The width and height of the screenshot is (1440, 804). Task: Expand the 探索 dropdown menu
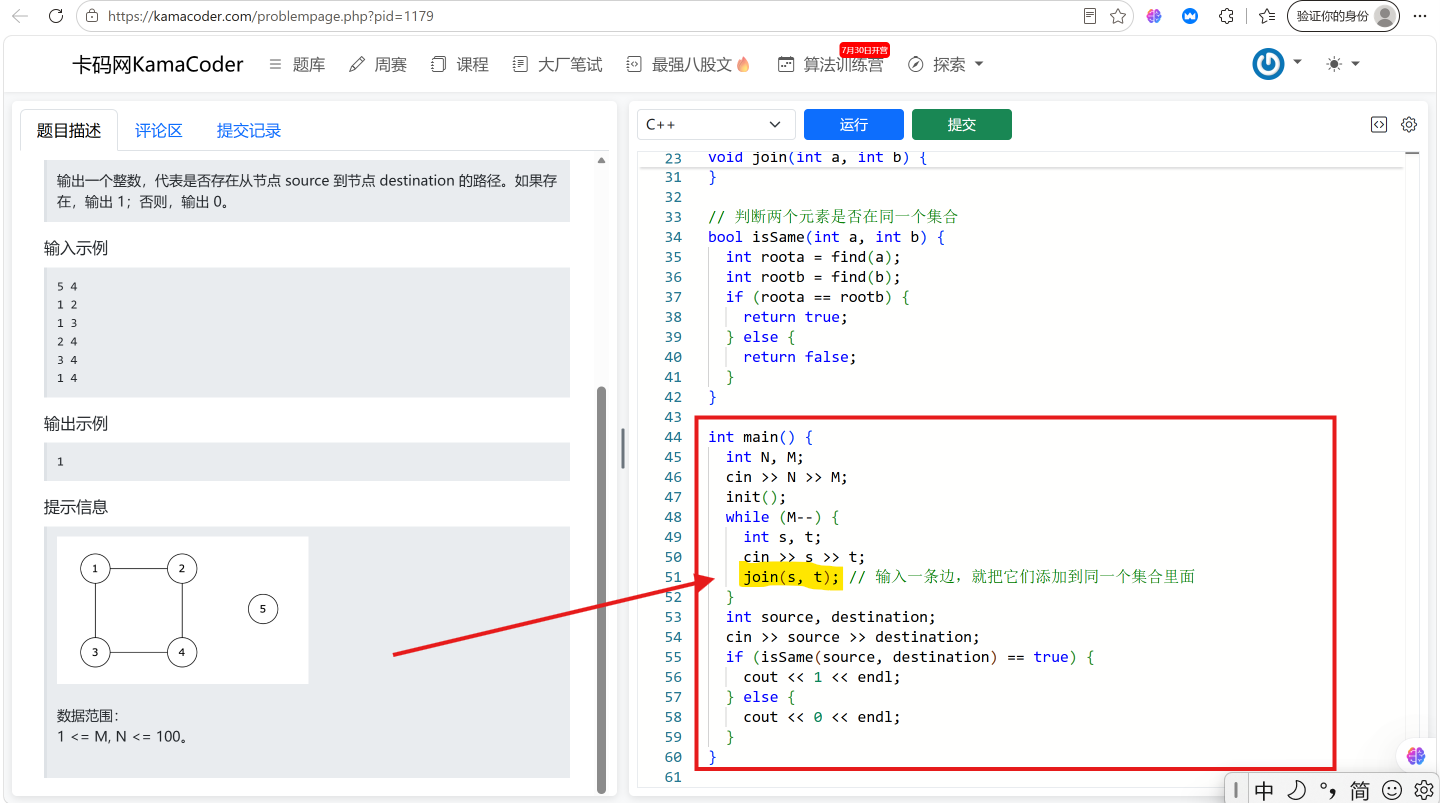pos(946,64)
